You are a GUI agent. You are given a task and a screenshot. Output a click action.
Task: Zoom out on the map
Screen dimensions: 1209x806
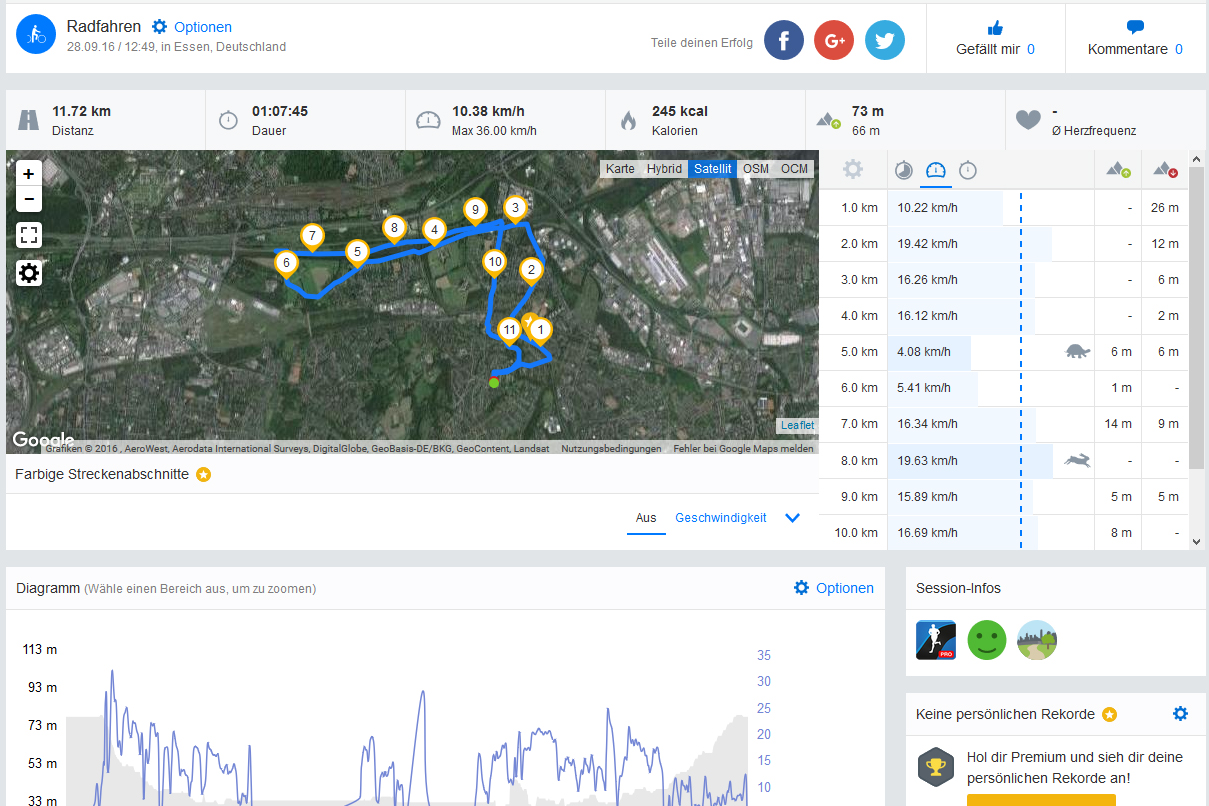[29, 199]
